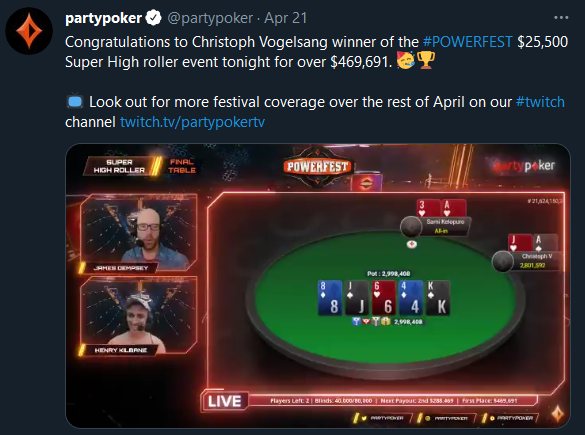Open the @partypoker handle
The image size is (585, 435).
tap(210, 18)
